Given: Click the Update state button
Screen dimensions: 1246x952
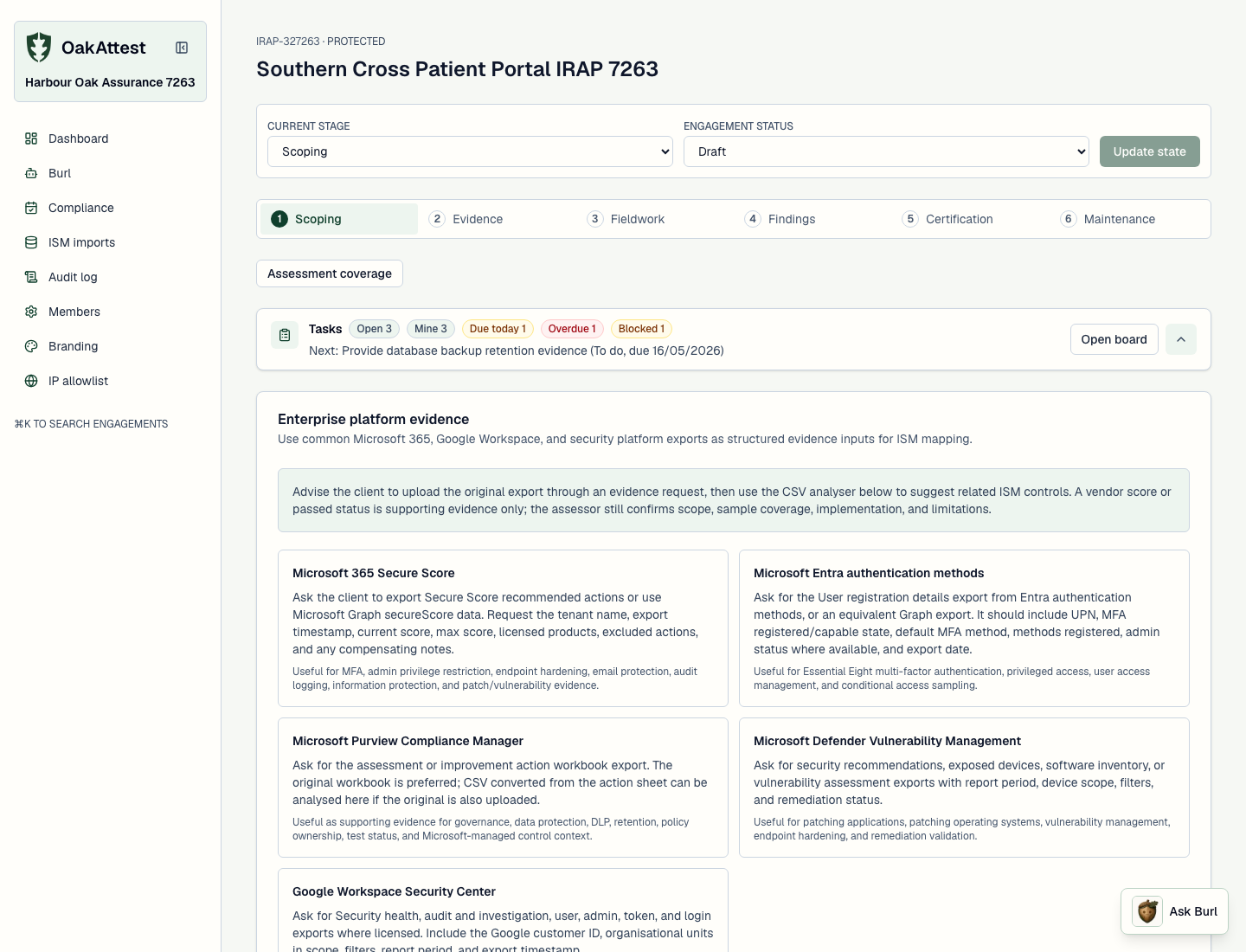Looking at the screenshot, I should [x=1149, y=151].
